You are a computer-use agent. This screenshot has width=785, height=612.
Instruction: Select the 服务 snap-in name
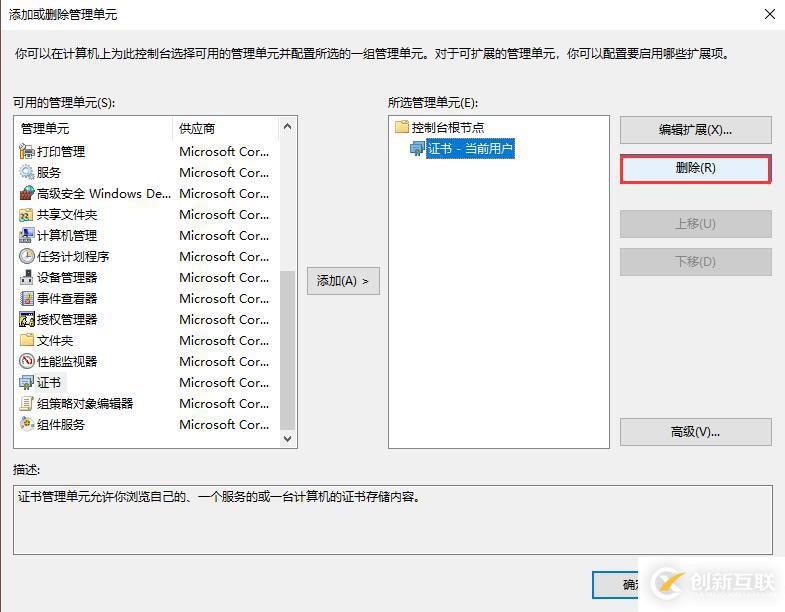click(x=49, y=172)
